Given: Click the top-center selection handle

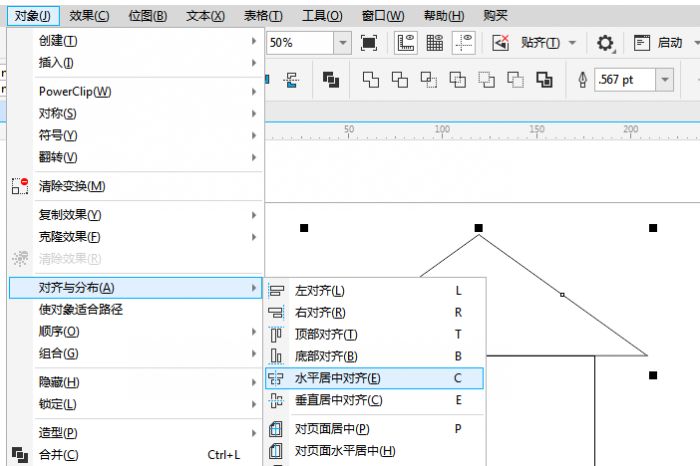Looking at the screenshot, I should (x=479, y=228).
